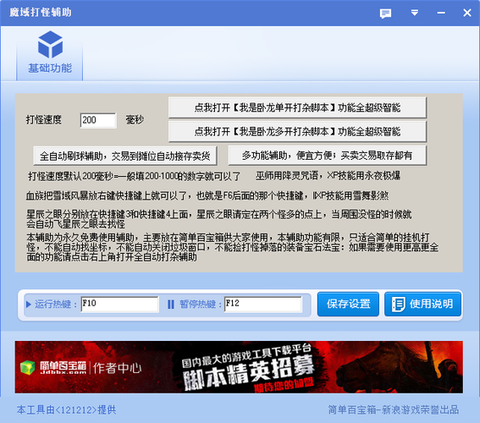Save settings with 保存设置 button
The height and width of the screenshot is (423, 480).
point(348,304)
